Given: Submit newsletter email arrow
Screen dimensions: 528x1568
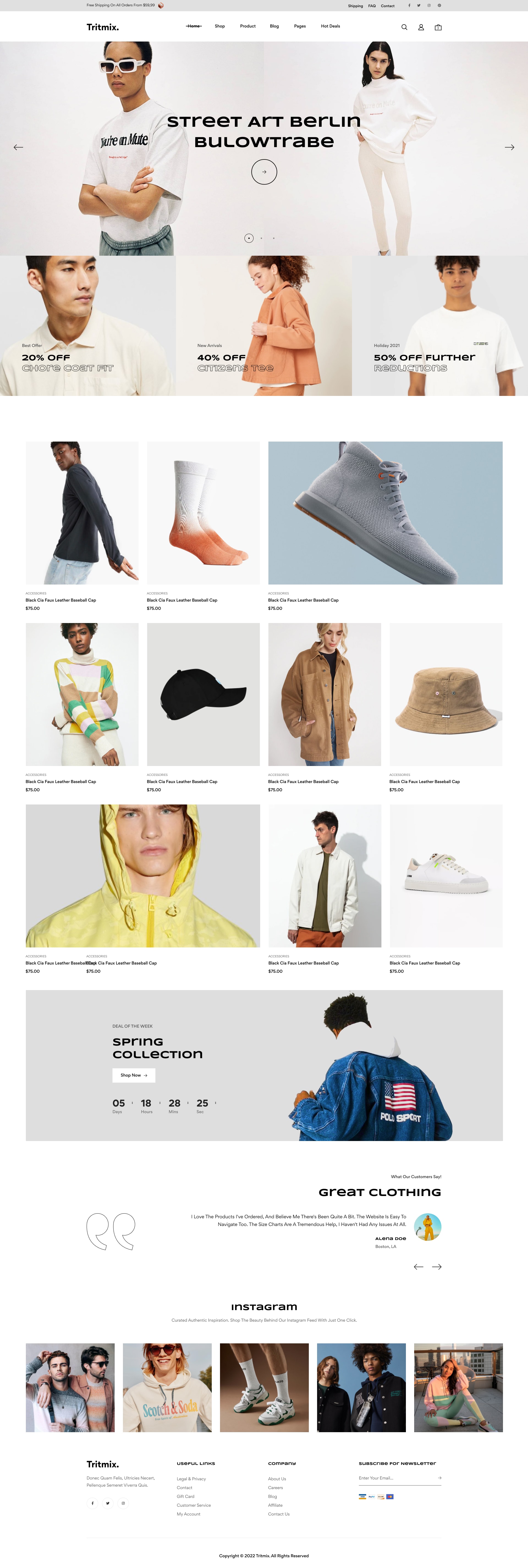Looking at the screenshot, I should pyautogui.click(x=439, y=1478).
